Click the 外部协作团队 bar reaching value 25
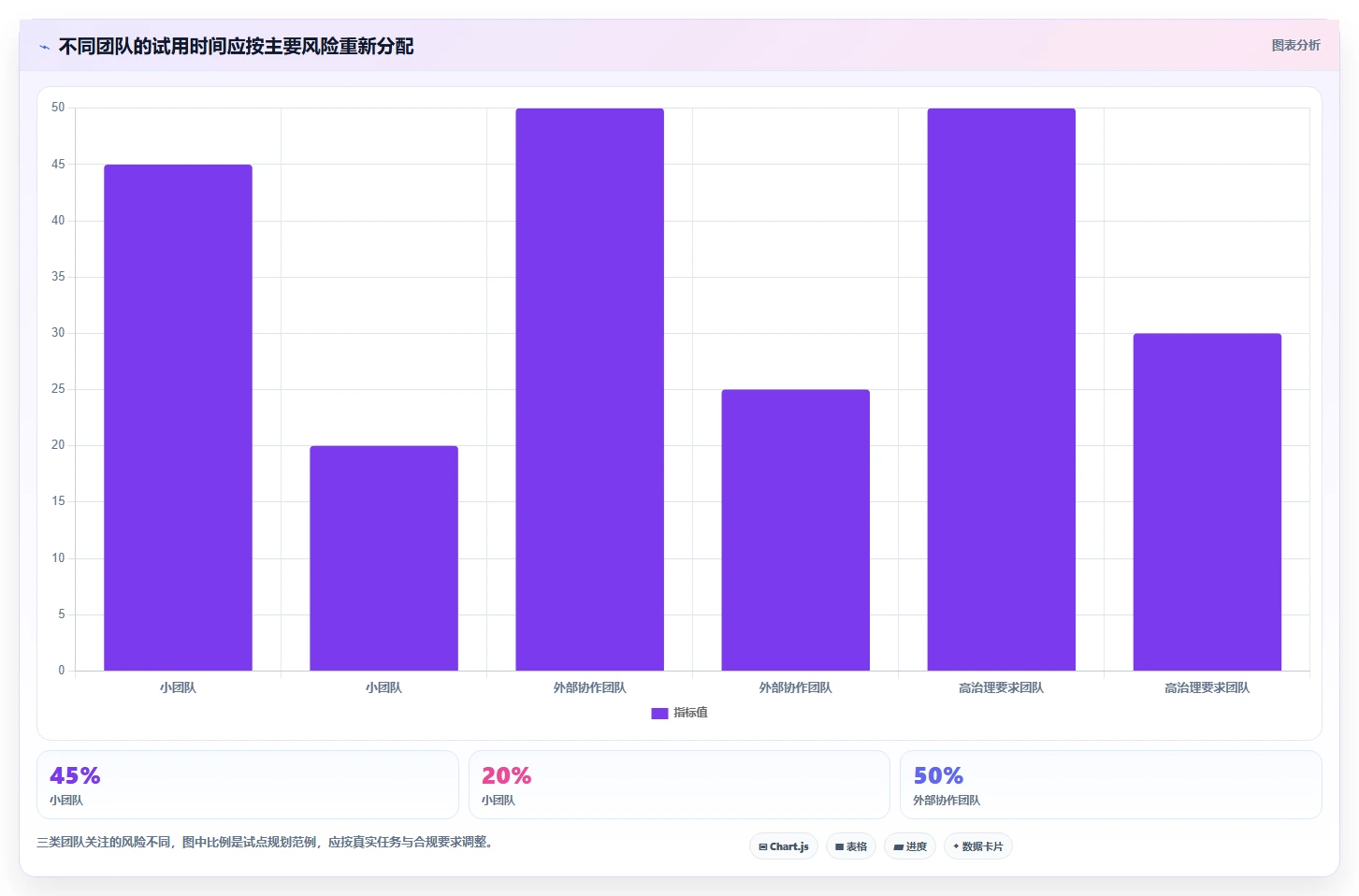 [x=795, y=530]
